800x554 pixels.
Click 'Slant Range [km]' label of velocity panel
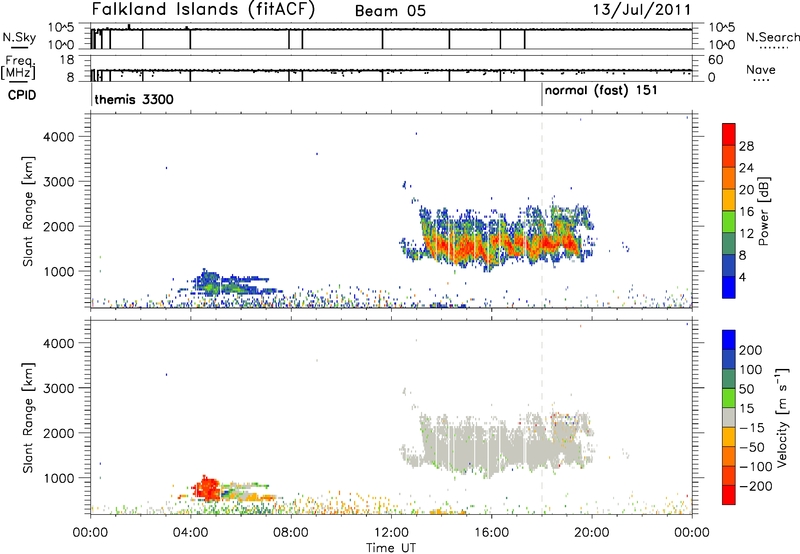(x=28, y=418)
